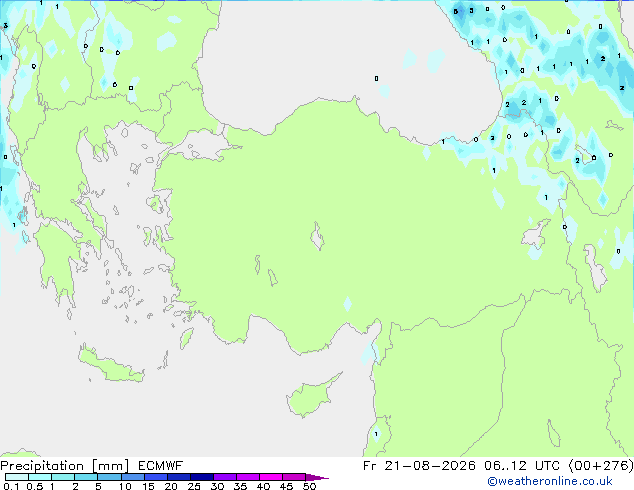Click the legend value label 50
Viewport: 634px width, 490px height.
point(309,486)
